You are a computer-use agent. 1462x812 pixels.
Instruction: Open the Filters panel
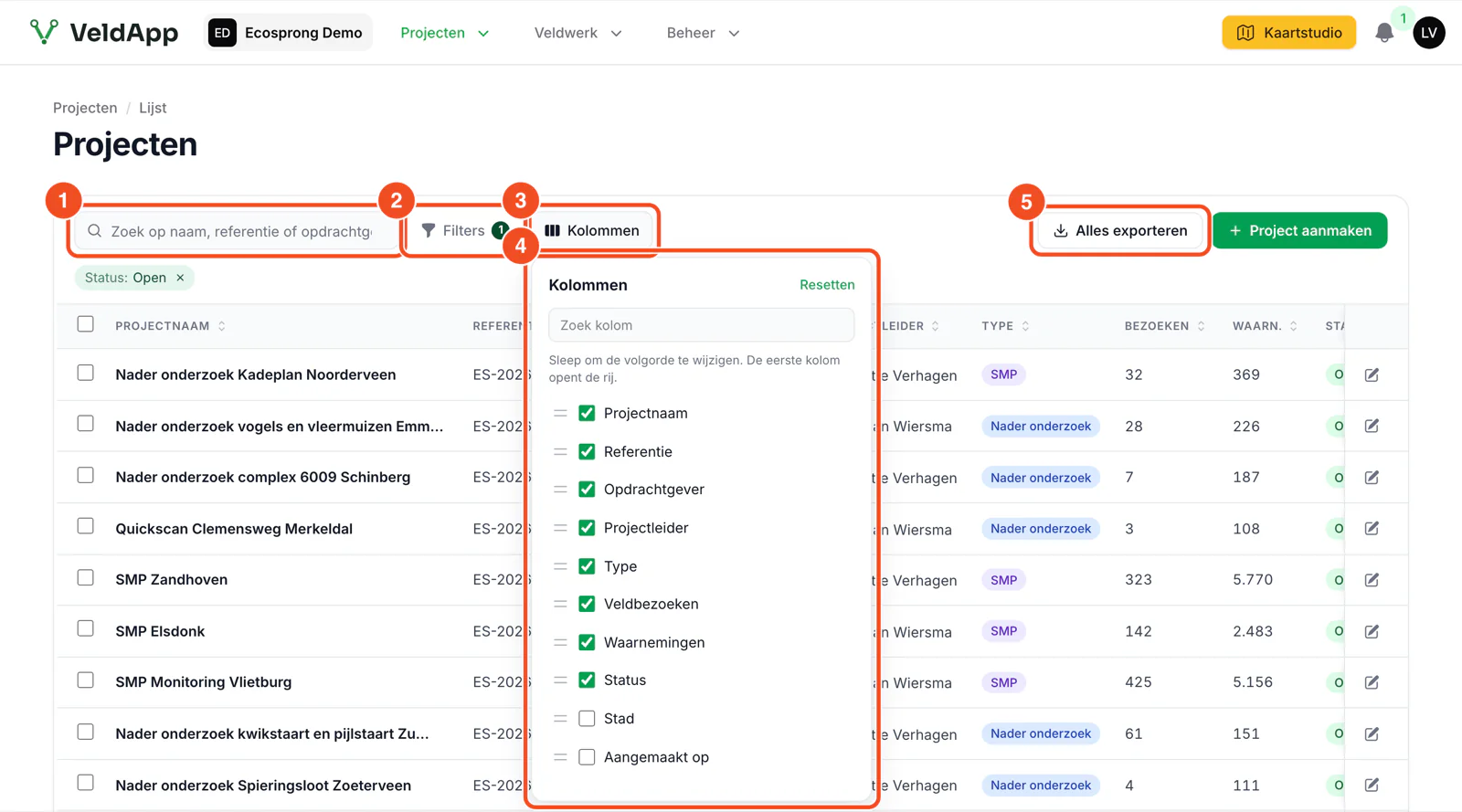(464, 230)
